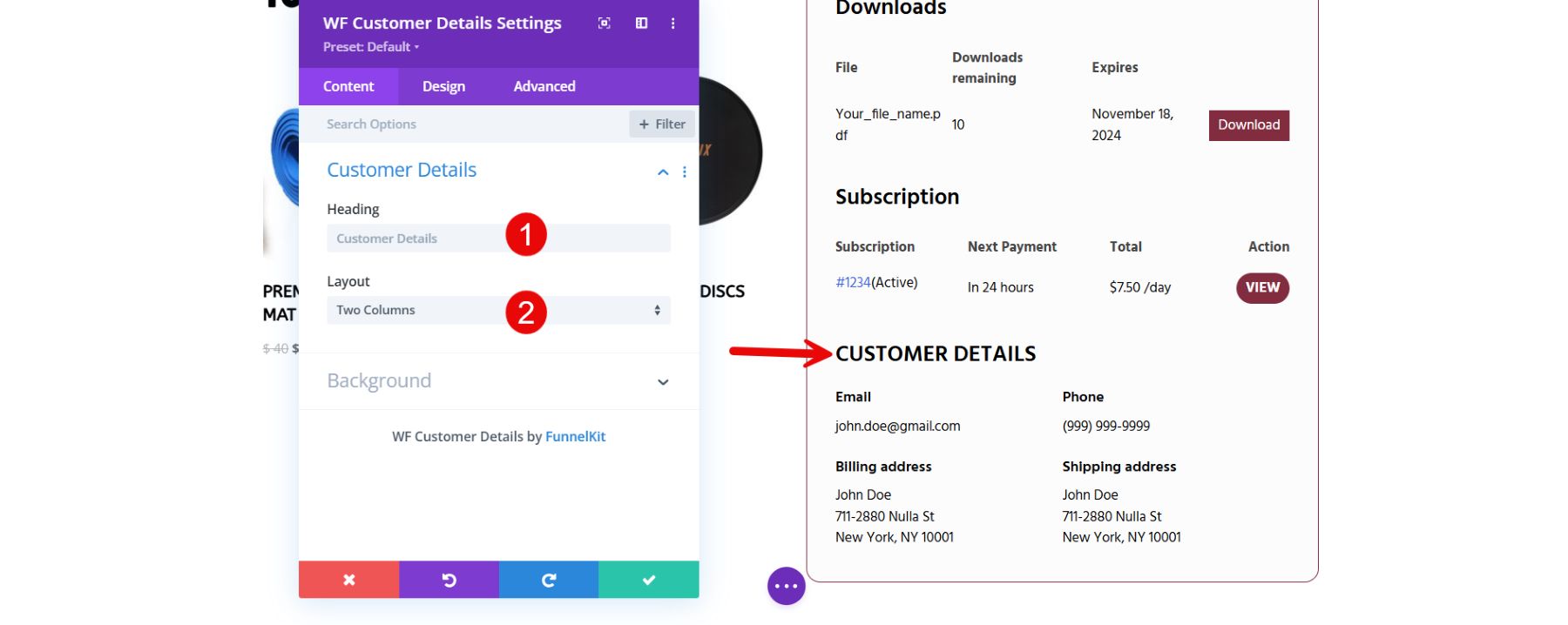This screenshot has width=1568, height=625.
Task: Click the November 18, 2024 expiry date
Action: coord(1132,124)
